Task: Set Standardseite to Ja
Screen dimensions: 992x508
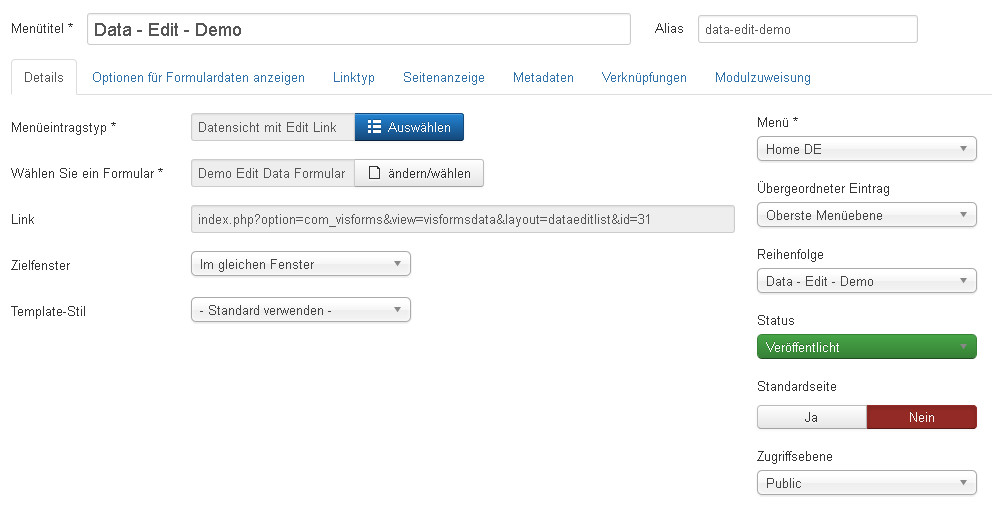Action: point(811,417)
